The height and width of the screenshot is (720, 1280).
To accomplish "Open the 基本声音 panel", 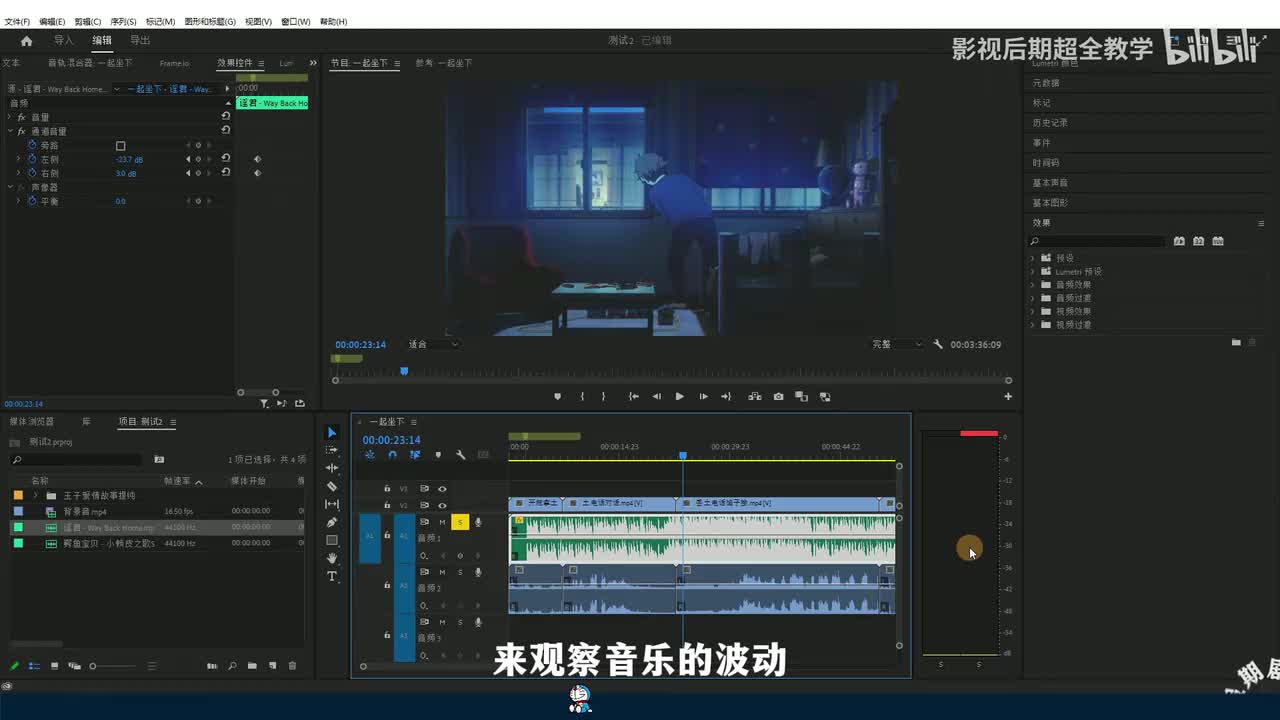I will click(1050, 183).
